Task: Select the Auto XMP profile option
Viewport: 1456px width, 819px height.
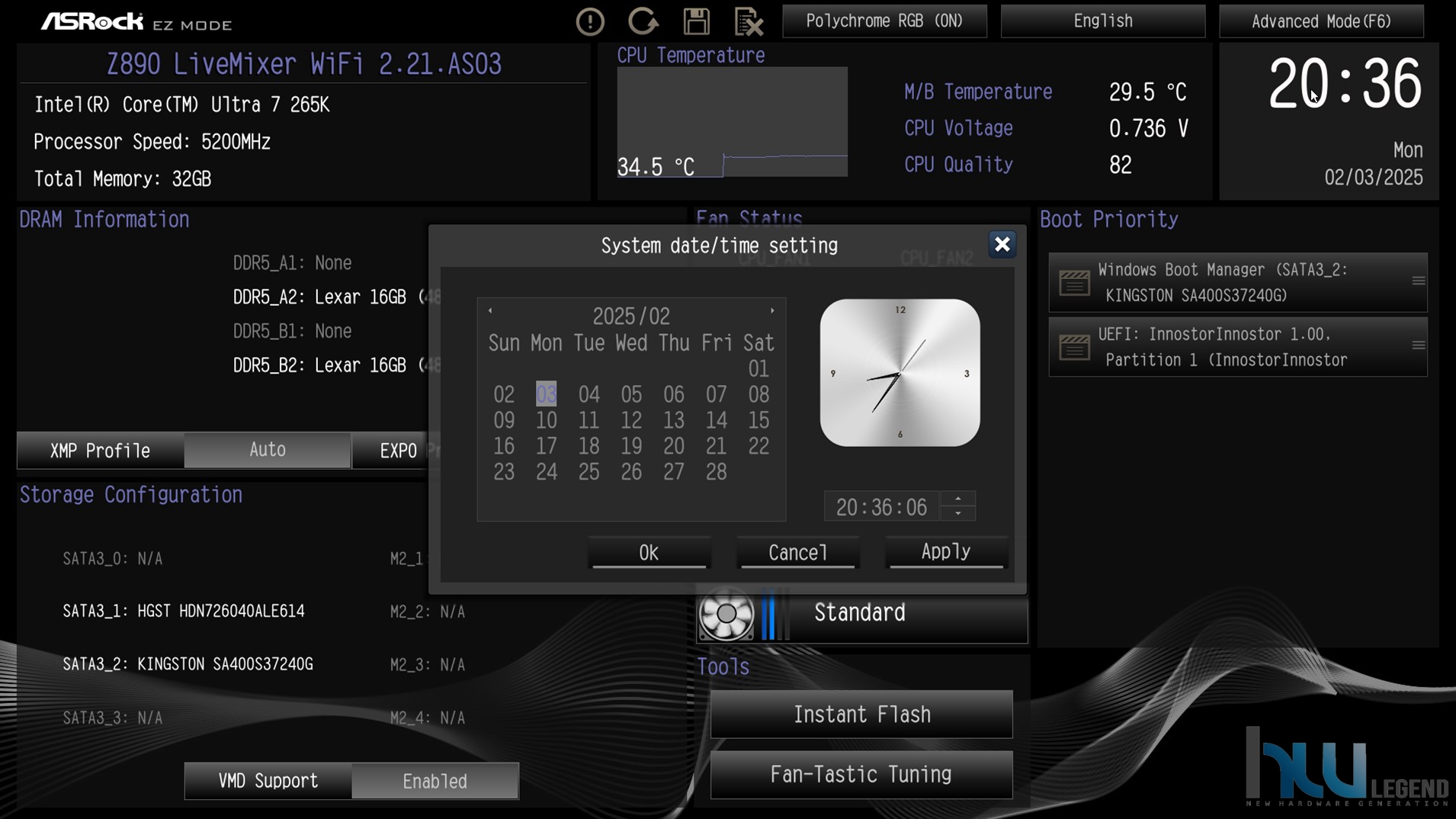Action: pyautogui.click(x=268, y=450)
